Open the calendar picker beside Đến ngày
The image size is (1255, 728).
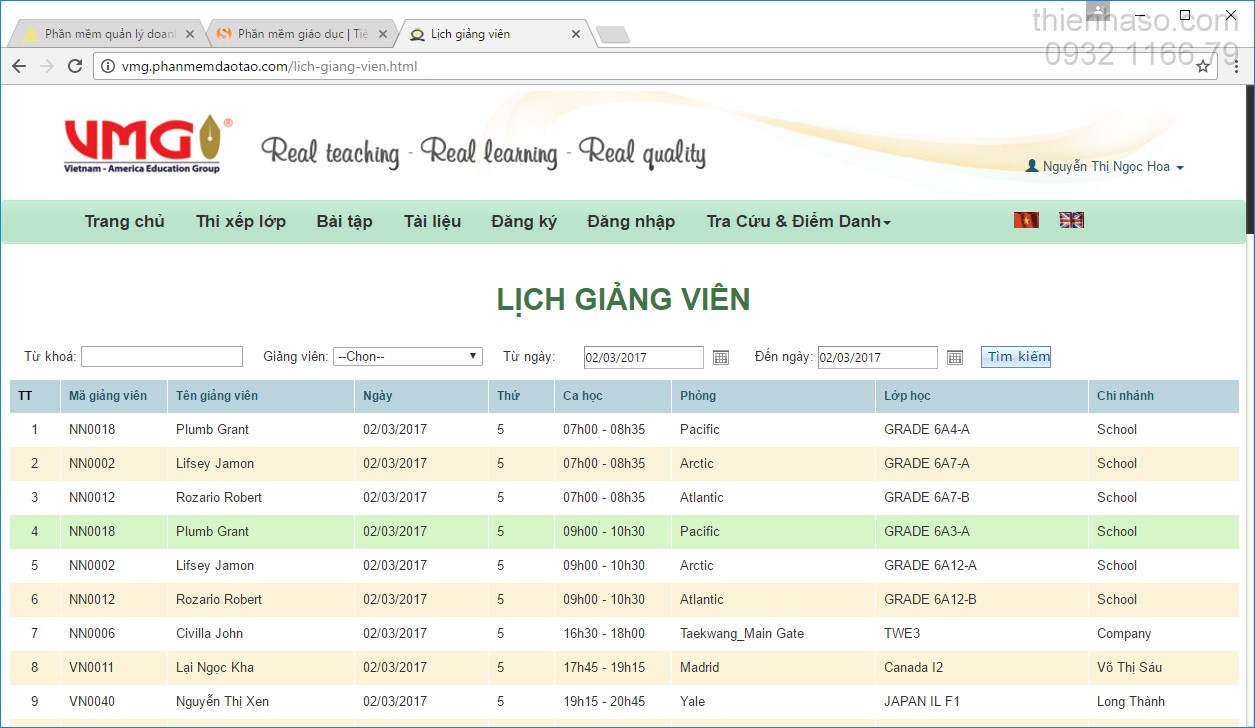pos(955,357)
